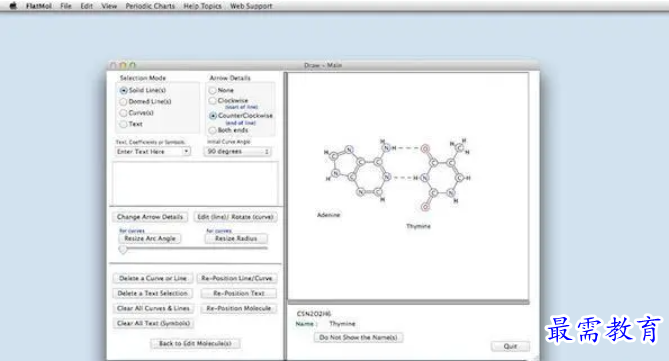
Task: Click Do Not Show the Name(s)
Action: (358, 338)
